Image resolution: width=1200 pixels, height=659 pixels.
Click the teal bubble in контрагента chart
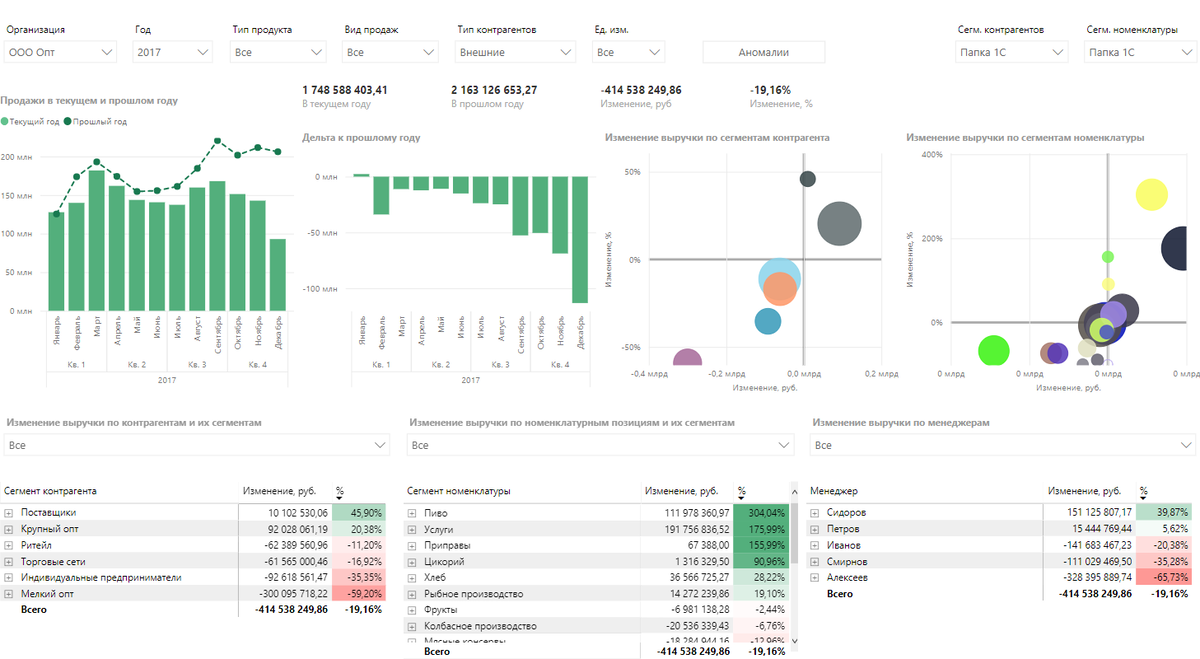point(768,321)
